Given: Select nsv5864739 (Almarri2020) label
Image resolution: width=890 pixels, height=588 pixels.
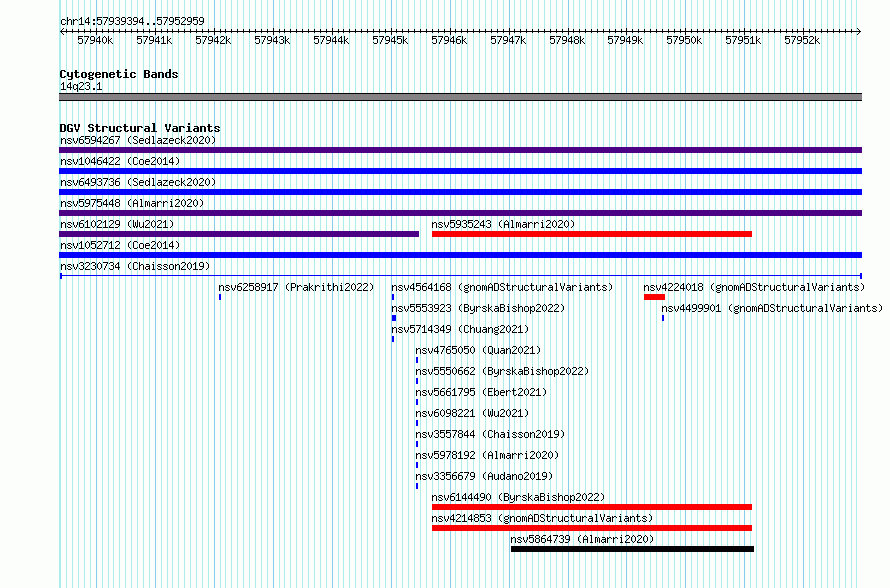Looking at the screenshot, I should (582, 539).
